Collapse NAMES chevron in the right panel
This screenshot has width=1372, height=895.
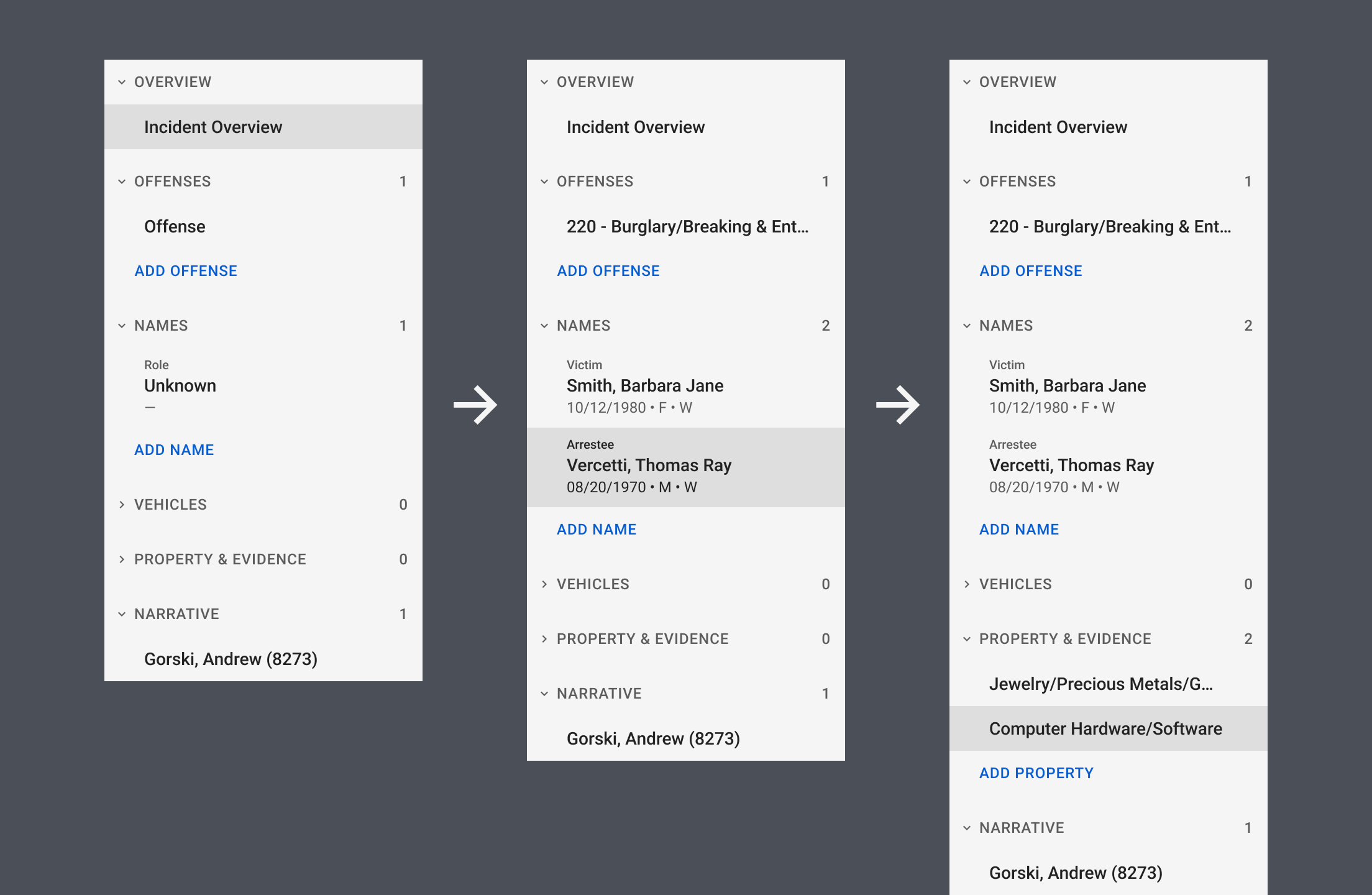tap(967, 326)
